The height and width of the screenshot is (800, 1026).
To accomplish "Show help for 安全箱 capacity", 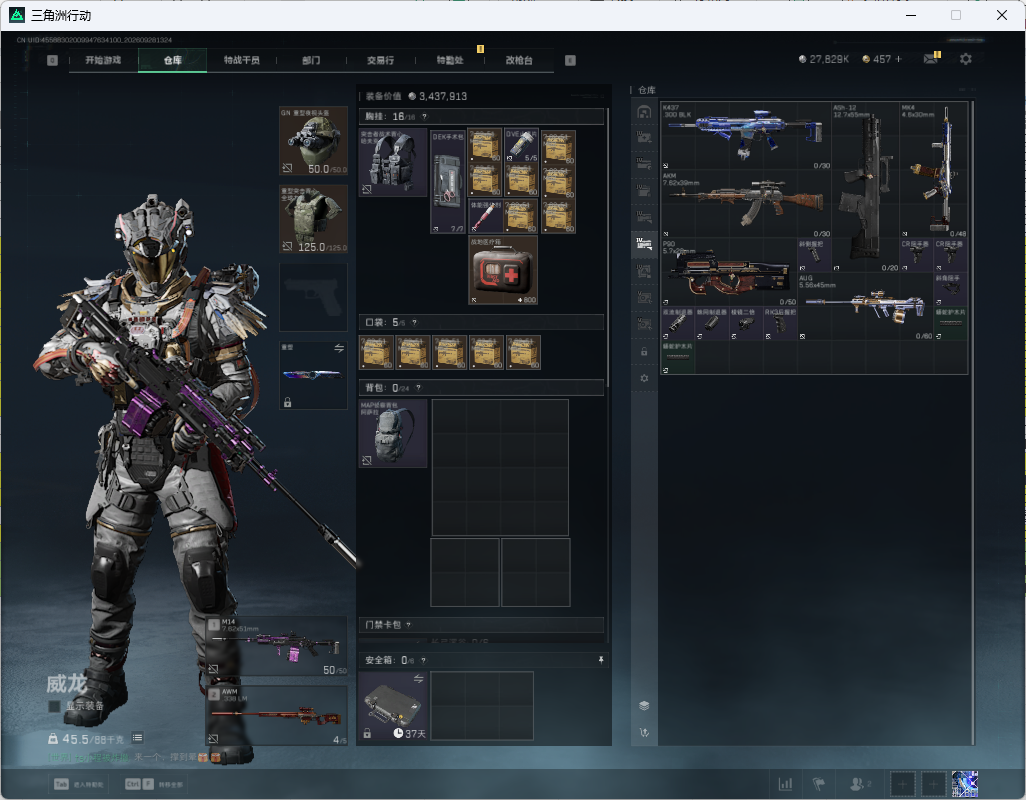I will 423,660.
